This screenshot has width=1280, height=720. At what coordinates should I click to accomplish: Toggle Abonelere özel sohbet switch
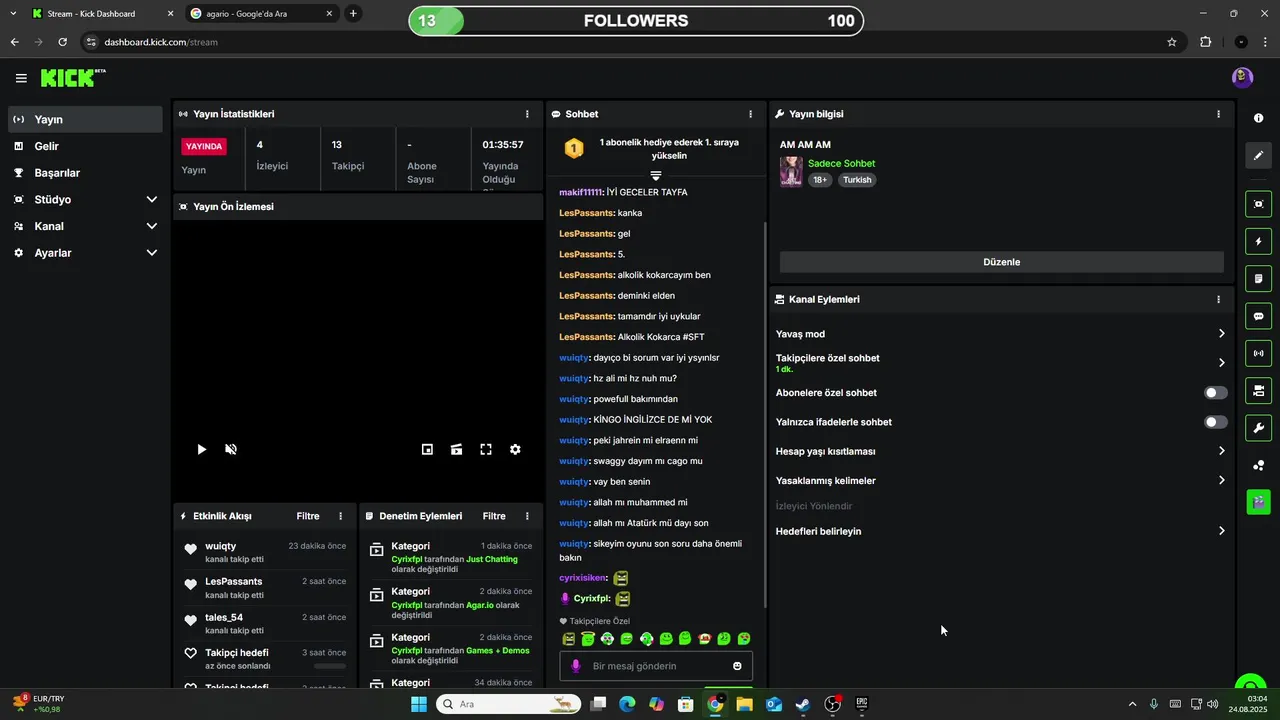1215,393
